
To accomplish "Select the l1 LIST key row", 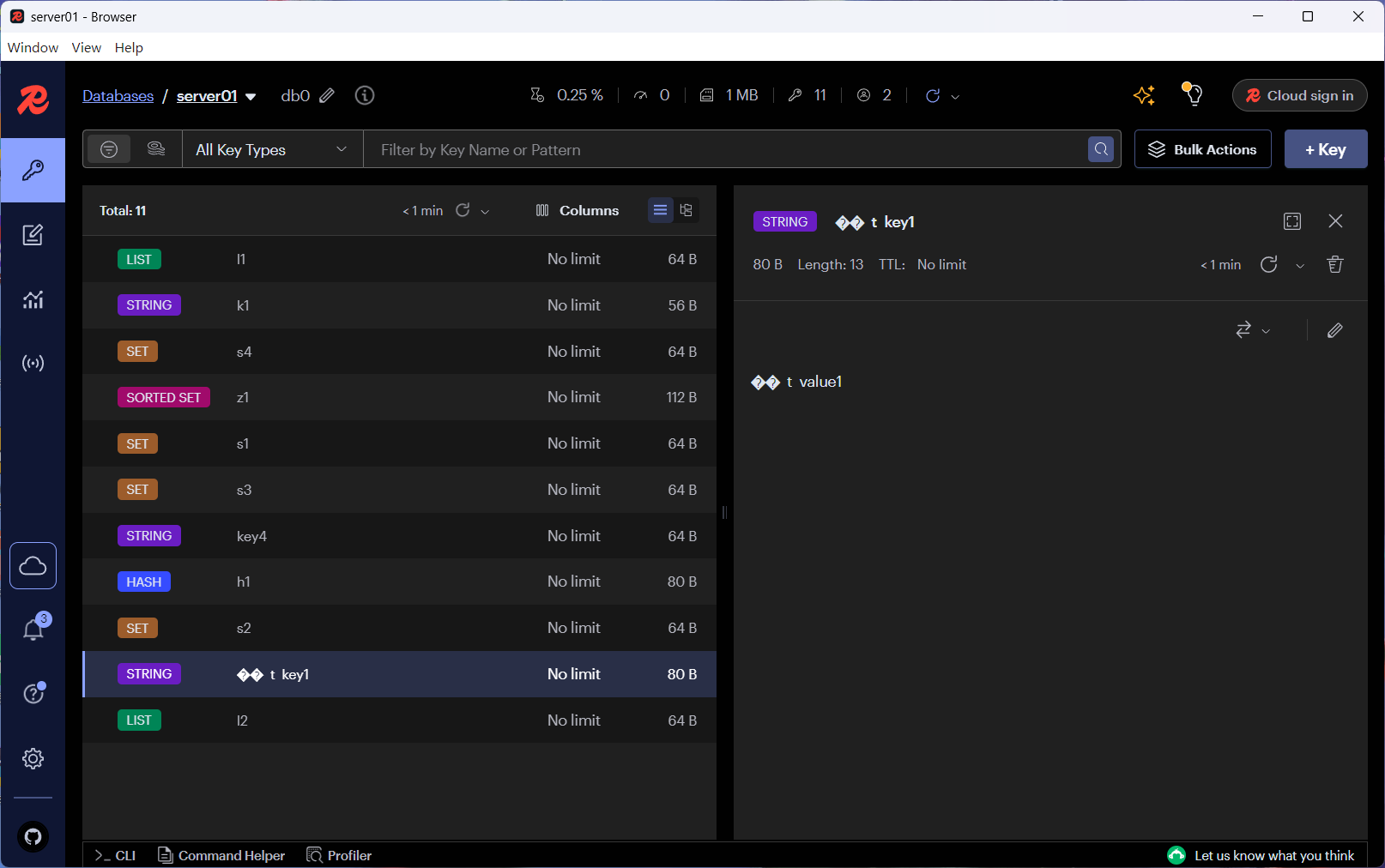I will pyautogui.click(x=400, y=259).
